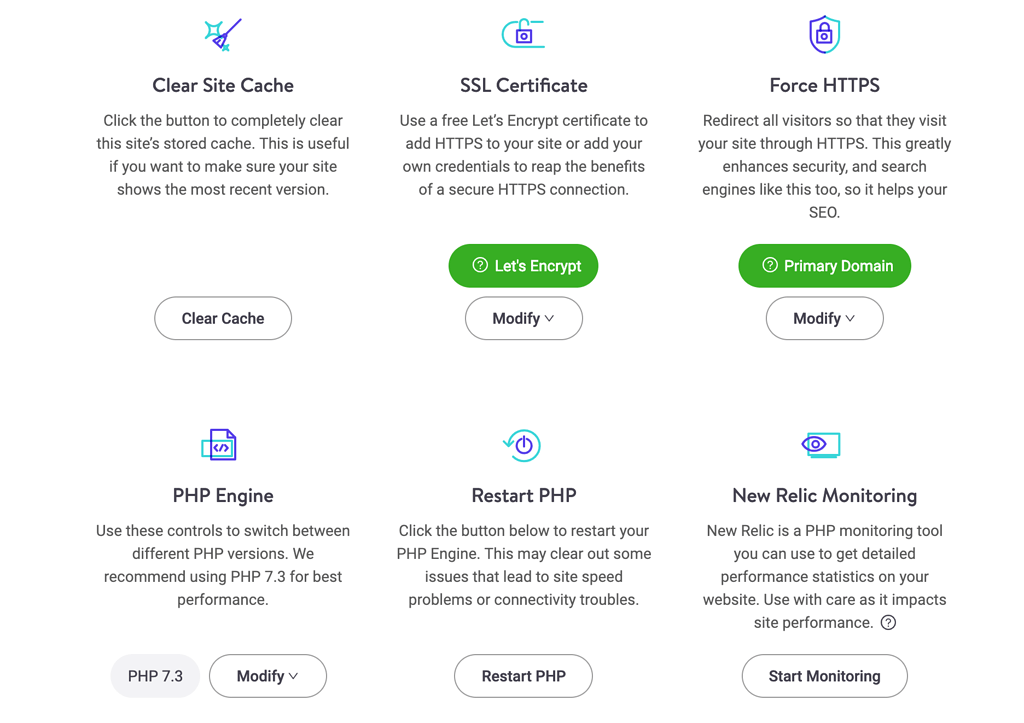1024x723 pixels.
Task: Click the SSL Certificate padlock icon
Action: (x=523, y=32)
